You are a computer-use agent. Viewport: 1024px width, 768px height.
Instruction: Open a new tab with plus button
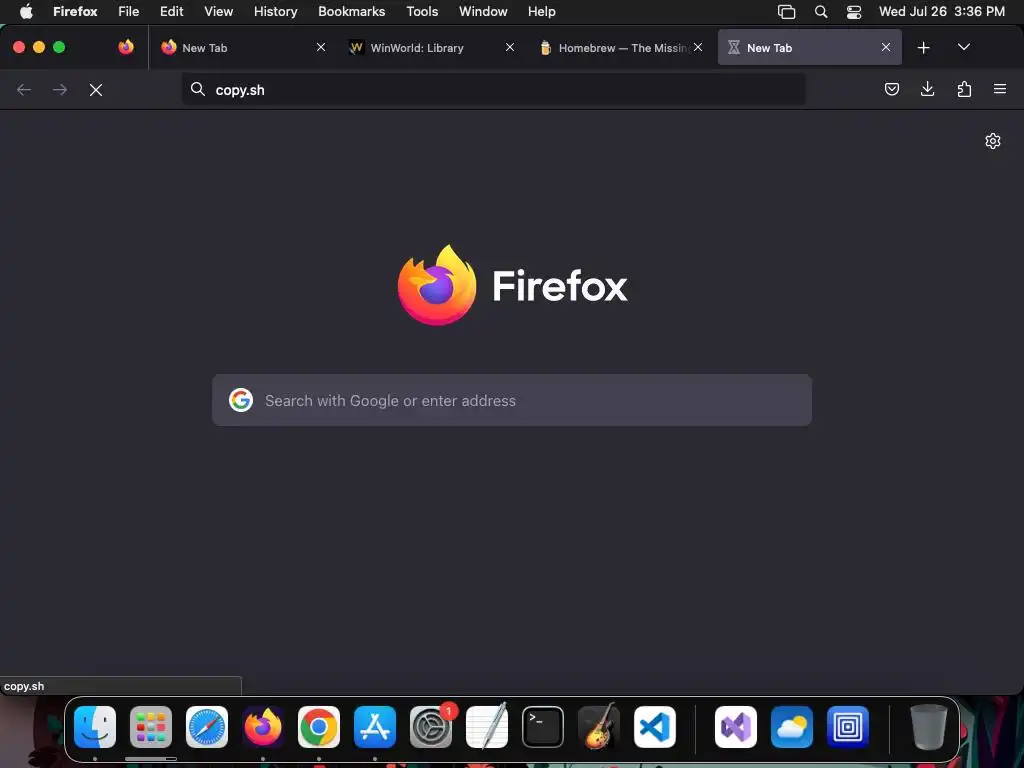point(923,48)
